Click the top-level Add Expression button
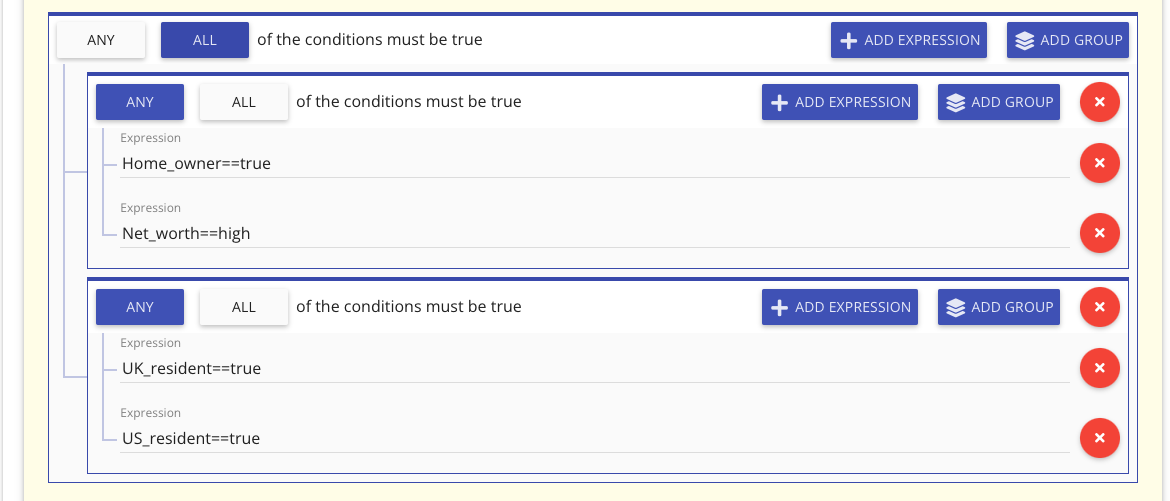The height and width of the screenshot is (501, 1170). click(908, 41)
